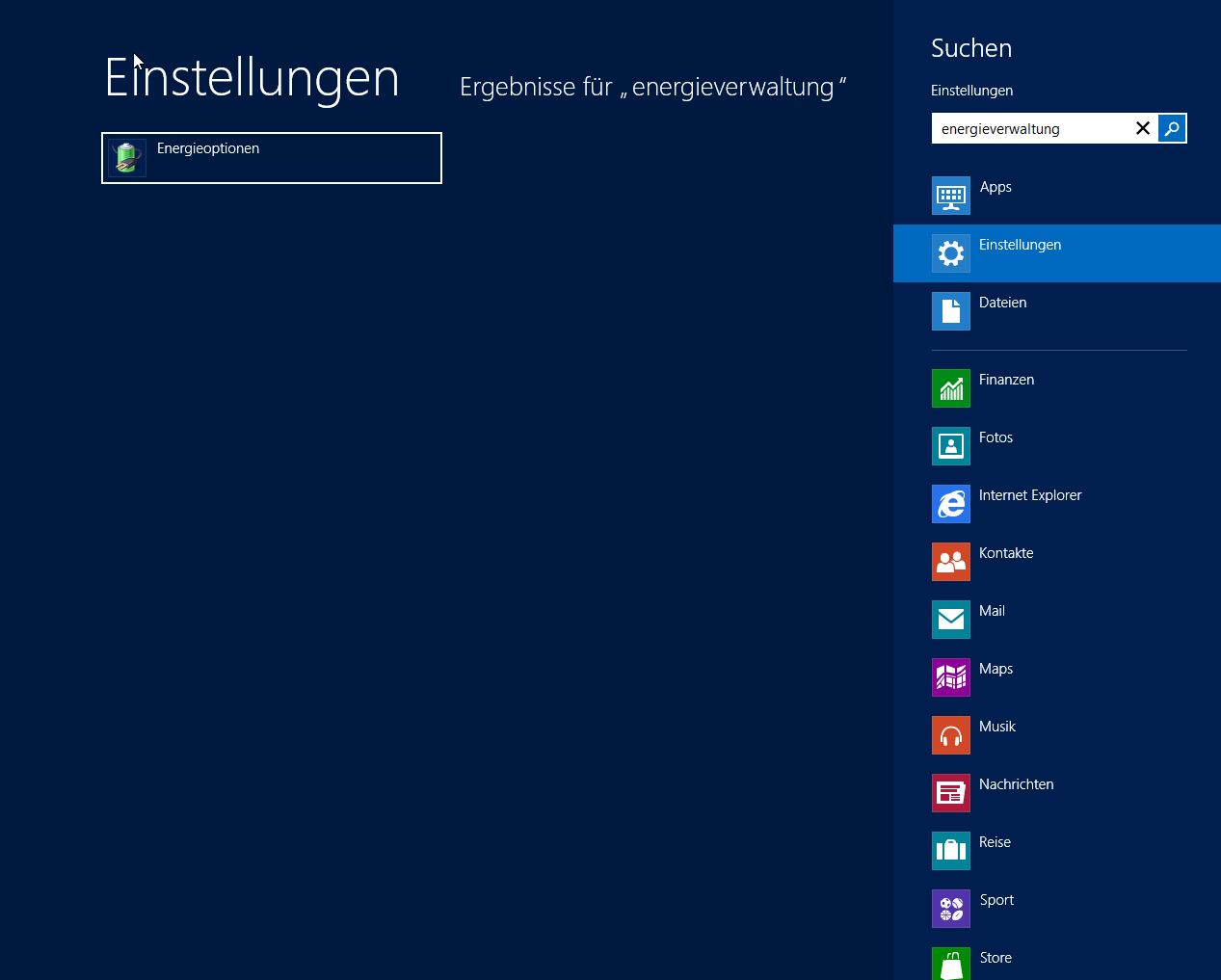Click the Einstellungen gear icon
Viewport: 1221px width, 980px height.
(951, 253)
